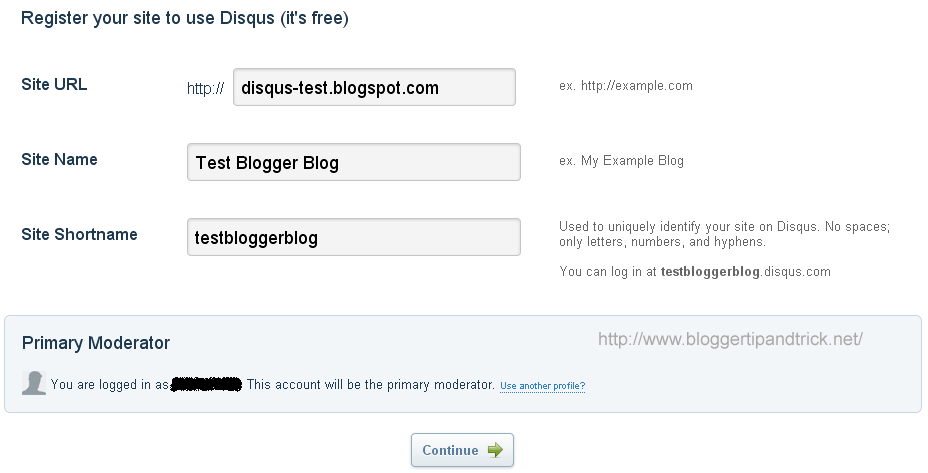The image size is (928, 473).
Task: Click the blacked-out username text
Action: 206,384
